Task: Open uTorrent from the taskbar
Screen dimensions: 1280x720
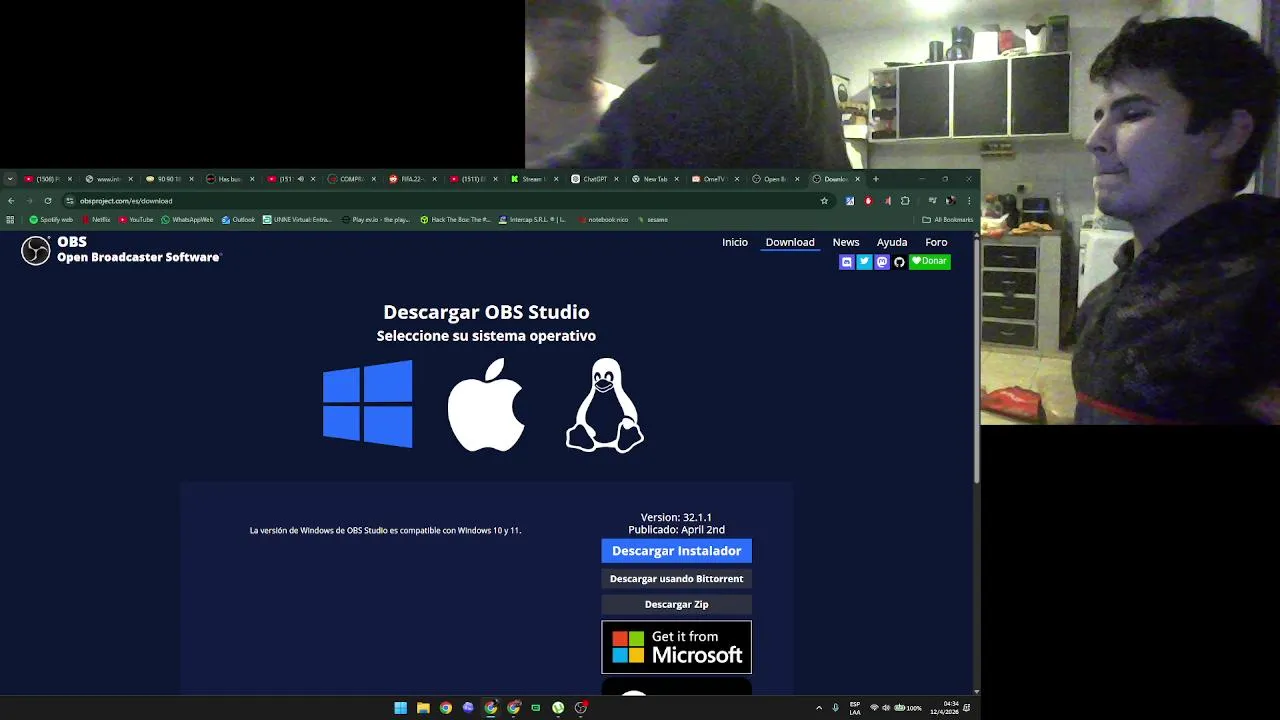Action: point(558,708)
